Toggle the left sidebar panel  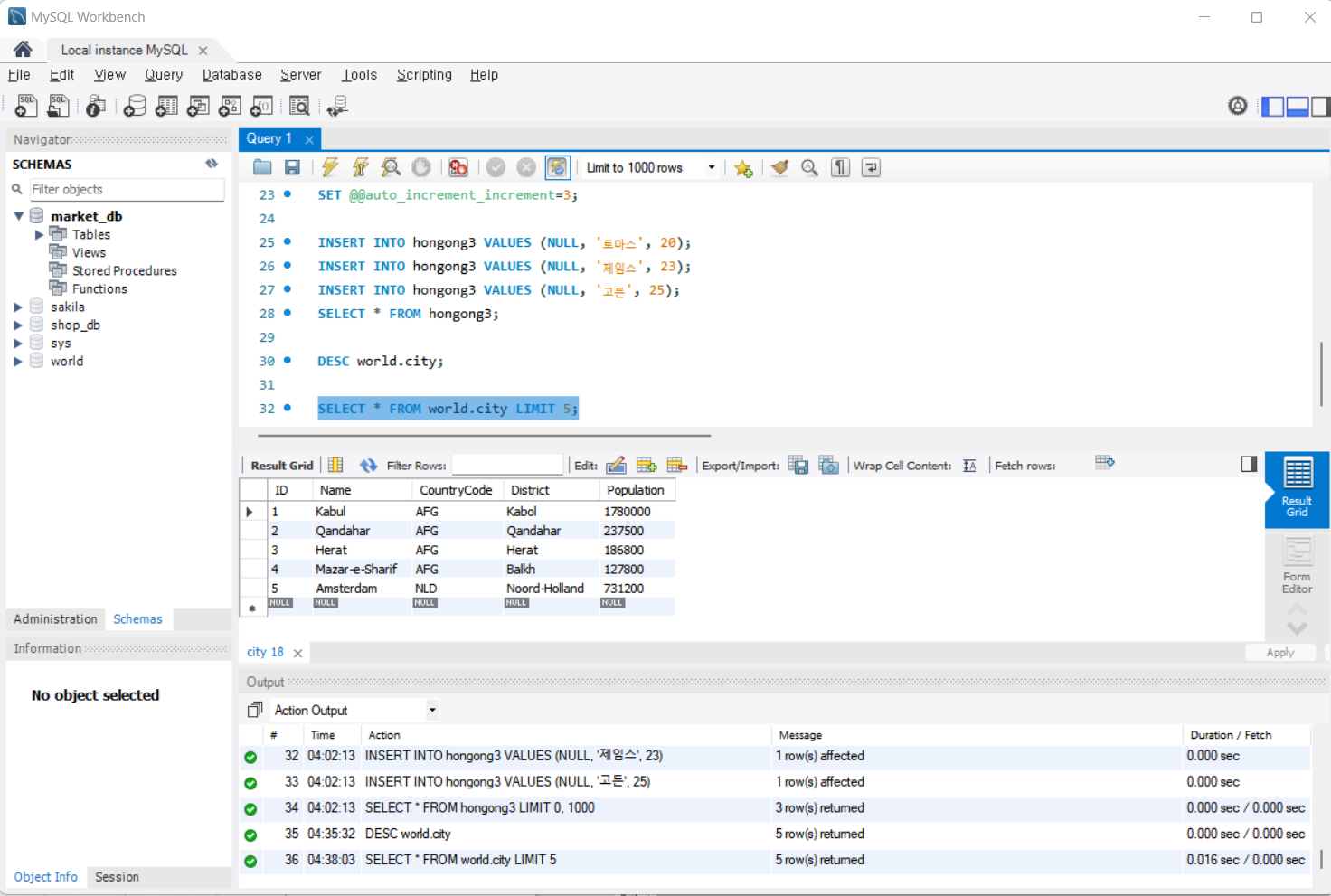[1273, 107]
